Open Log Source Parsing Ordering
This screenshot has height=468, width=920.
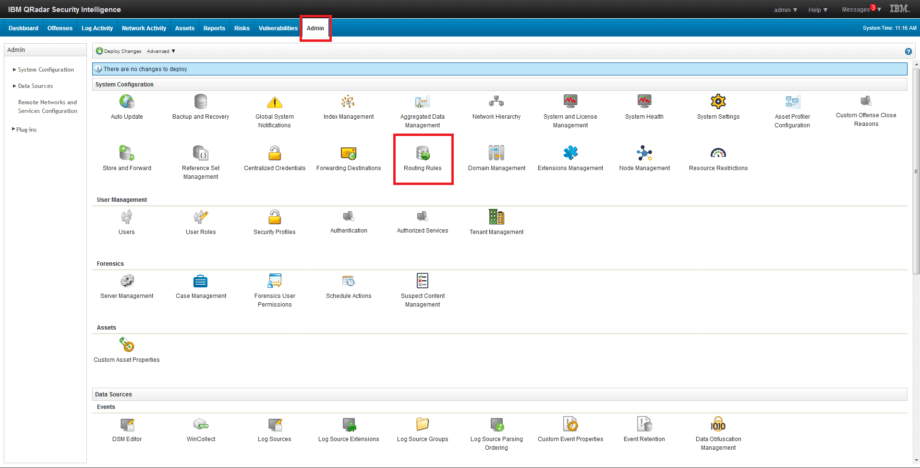tap(496, 424)
